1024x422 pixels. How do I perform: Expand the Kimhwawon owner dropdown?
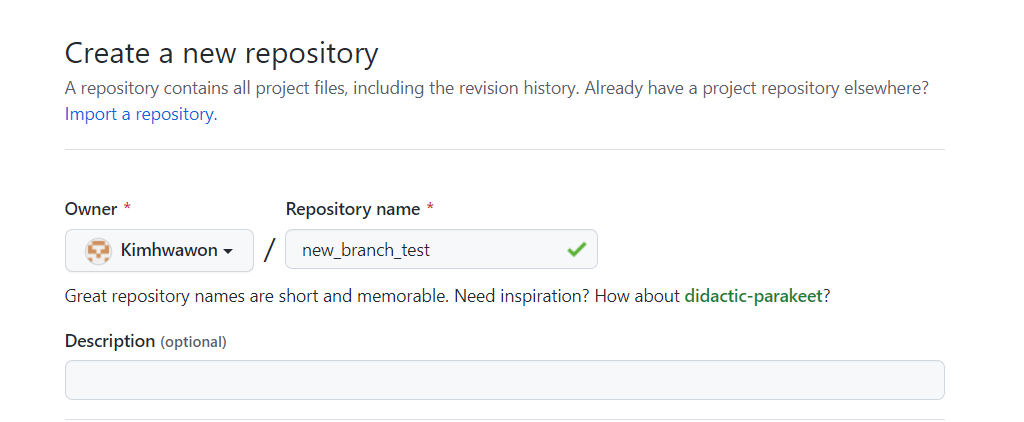pos(159,250)
